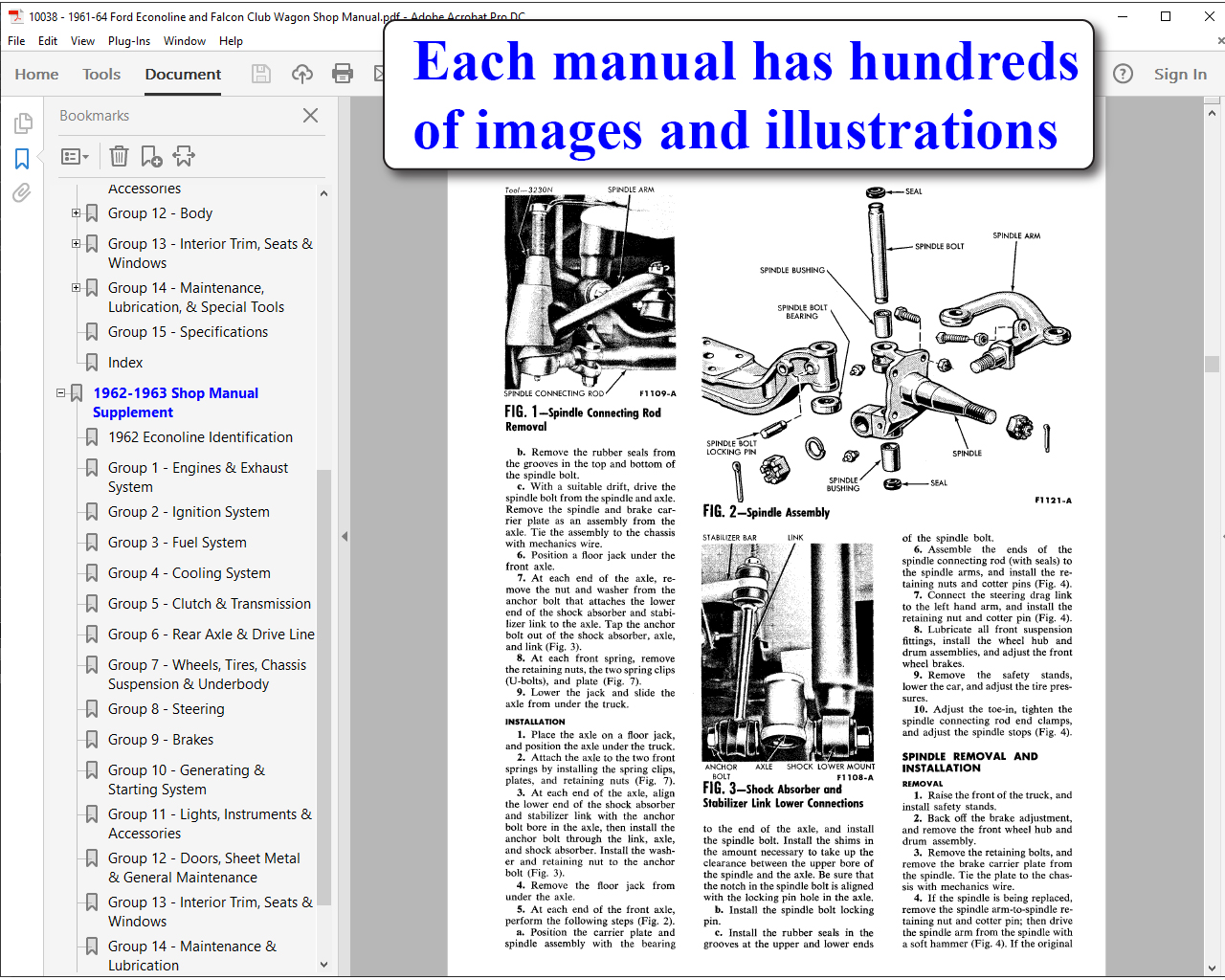The width and height of the screenshot is (1225, 980).
Task: Open Group 6 - Rear Axle & Drive Line
Action: (x=212, y=635)
